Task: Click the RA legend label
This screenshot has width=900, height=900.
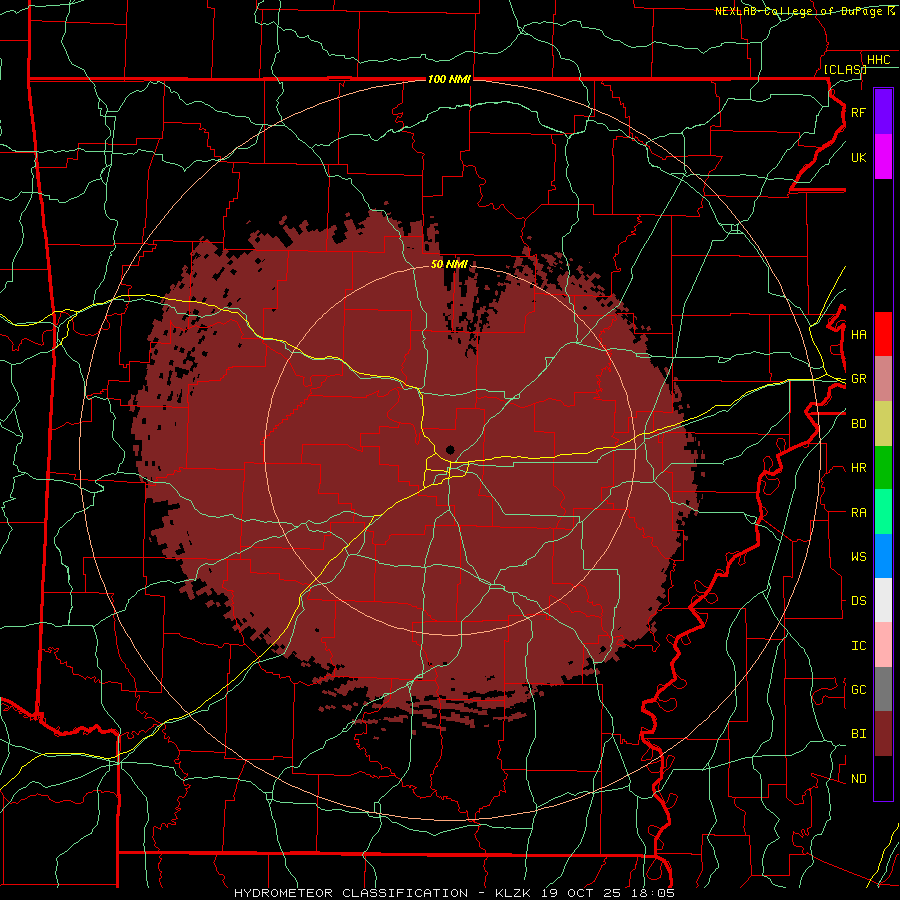Action: coord(858,512)
